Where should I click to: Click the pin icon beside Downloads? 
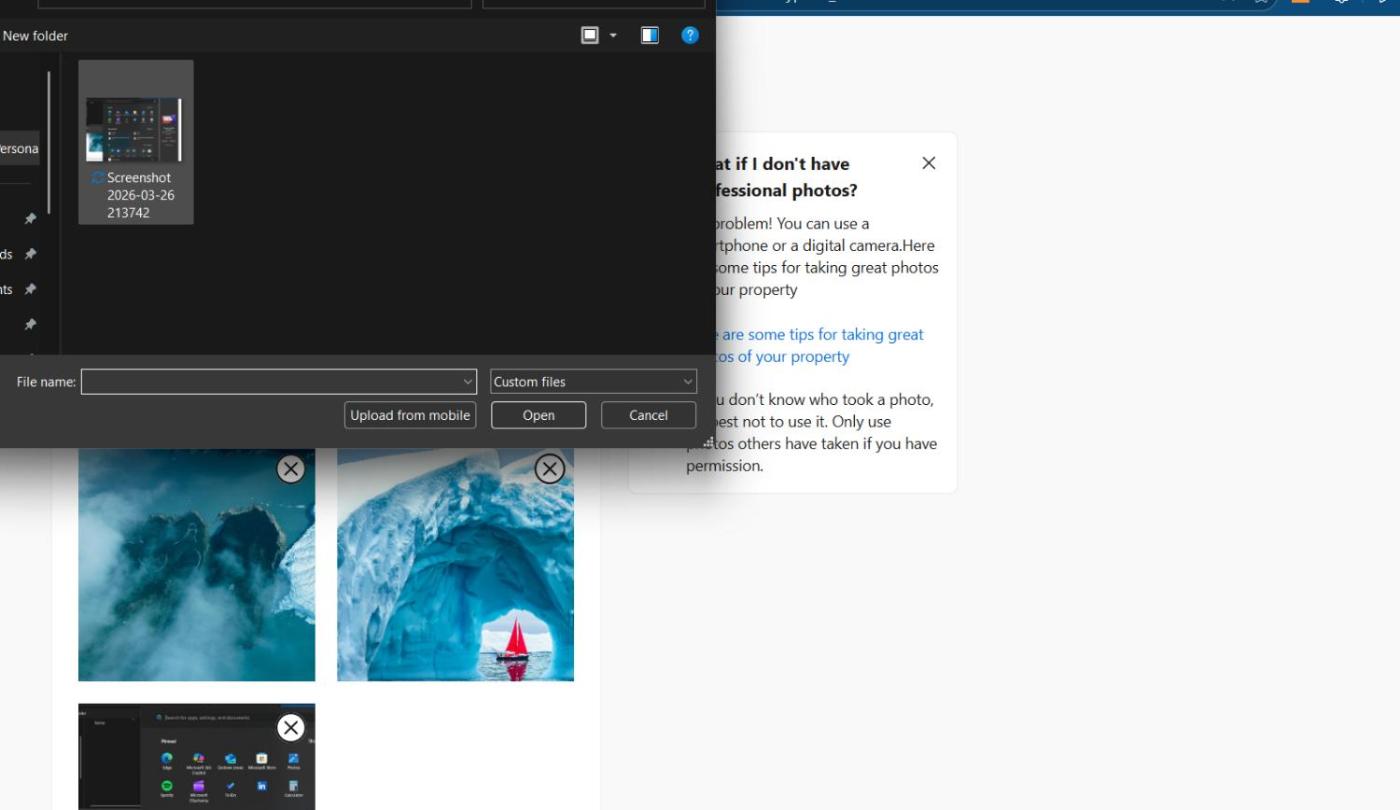click(x=30, y=254)
